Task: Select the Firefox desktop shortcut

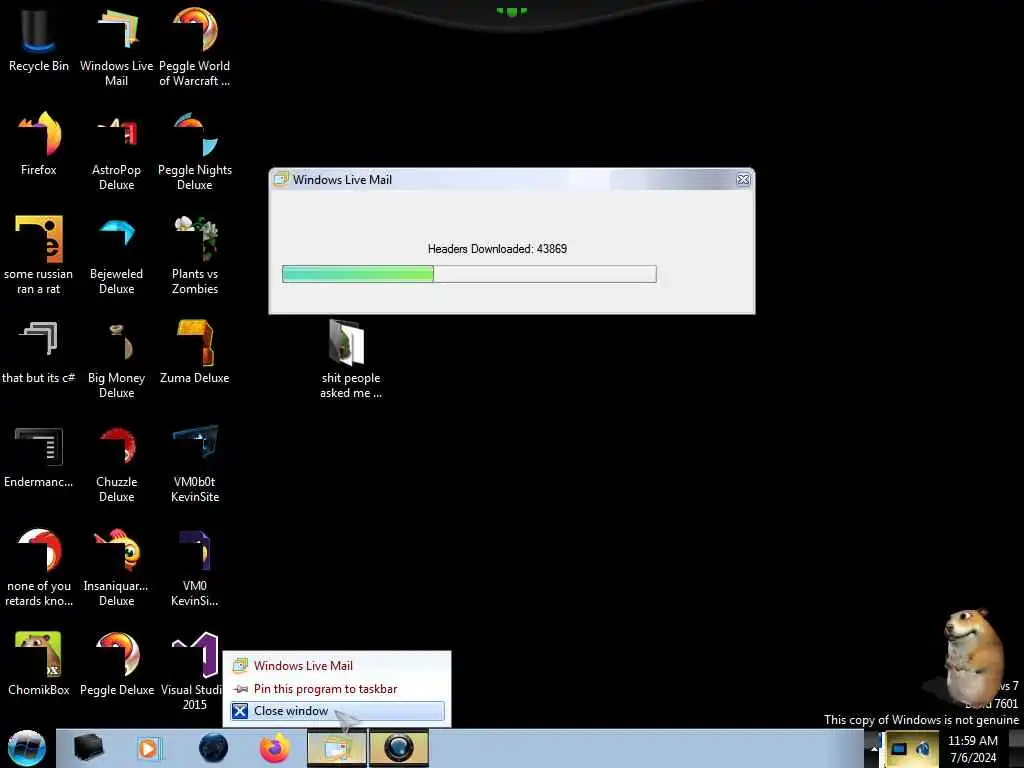Action: pos(39,142)
